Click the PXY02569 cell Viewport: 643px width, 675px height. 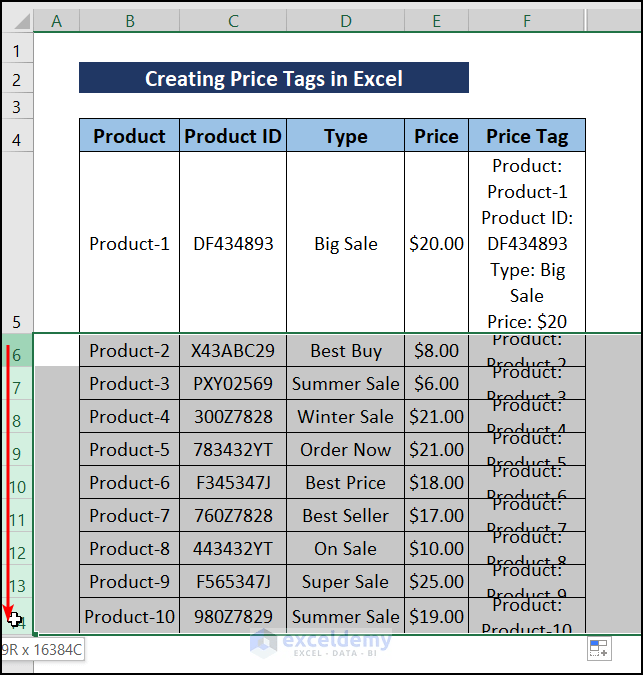pyautogui.click(x=233, y=383)
